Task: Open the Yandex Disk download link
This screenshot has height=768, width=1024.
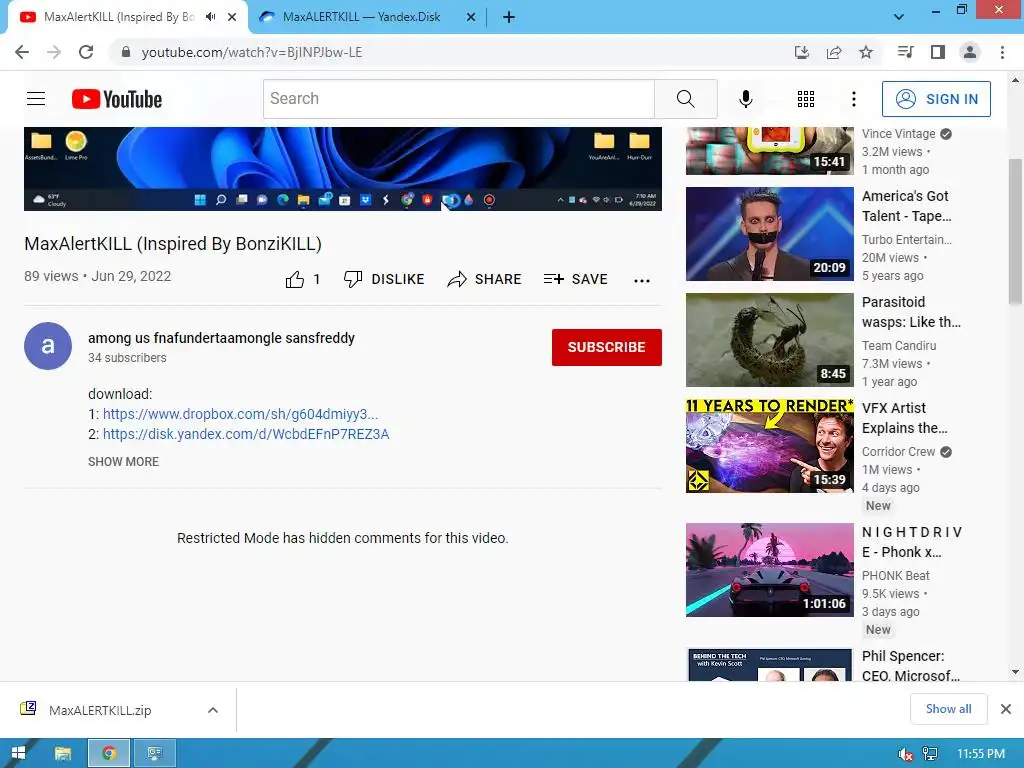Action: [x=246, y=434]
